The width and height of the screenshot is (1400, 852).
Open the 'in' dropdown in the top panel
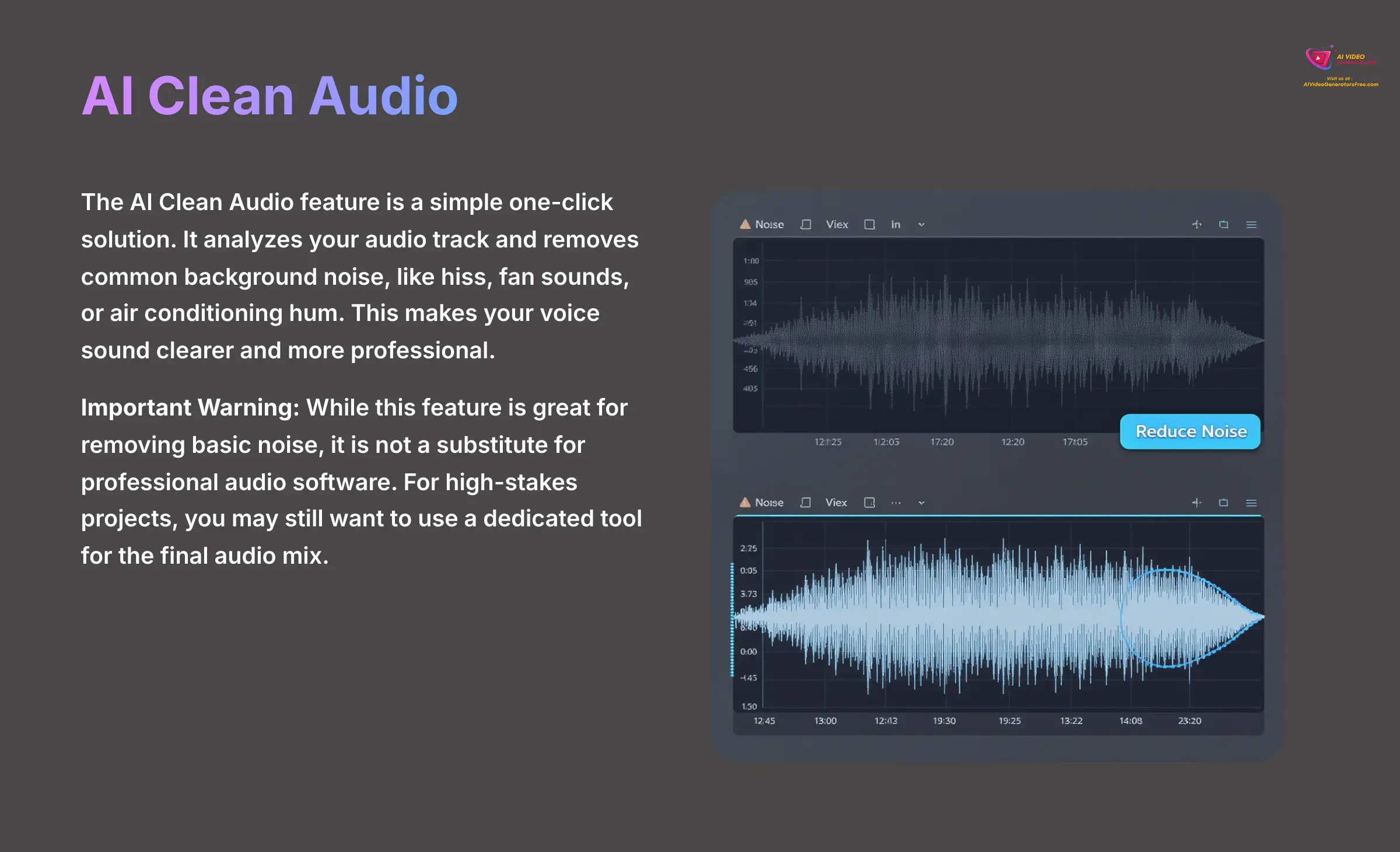895,224
